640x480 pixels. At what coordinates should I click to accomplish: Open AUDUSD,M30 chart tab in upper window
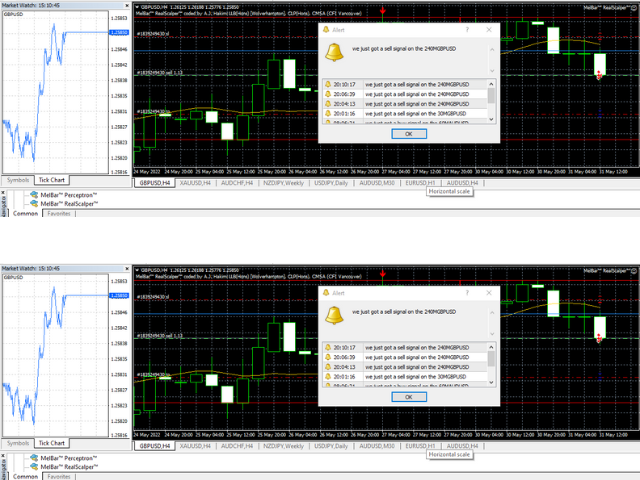(x=377, y=183)
